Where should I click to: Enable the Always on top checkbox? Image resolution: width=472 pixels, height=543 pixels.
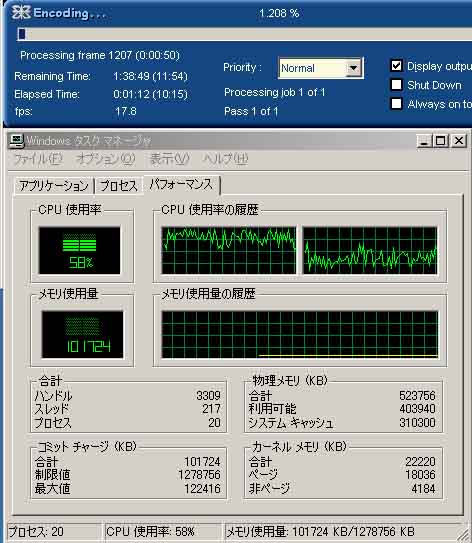pyautogui.click(x=397, y=103)
